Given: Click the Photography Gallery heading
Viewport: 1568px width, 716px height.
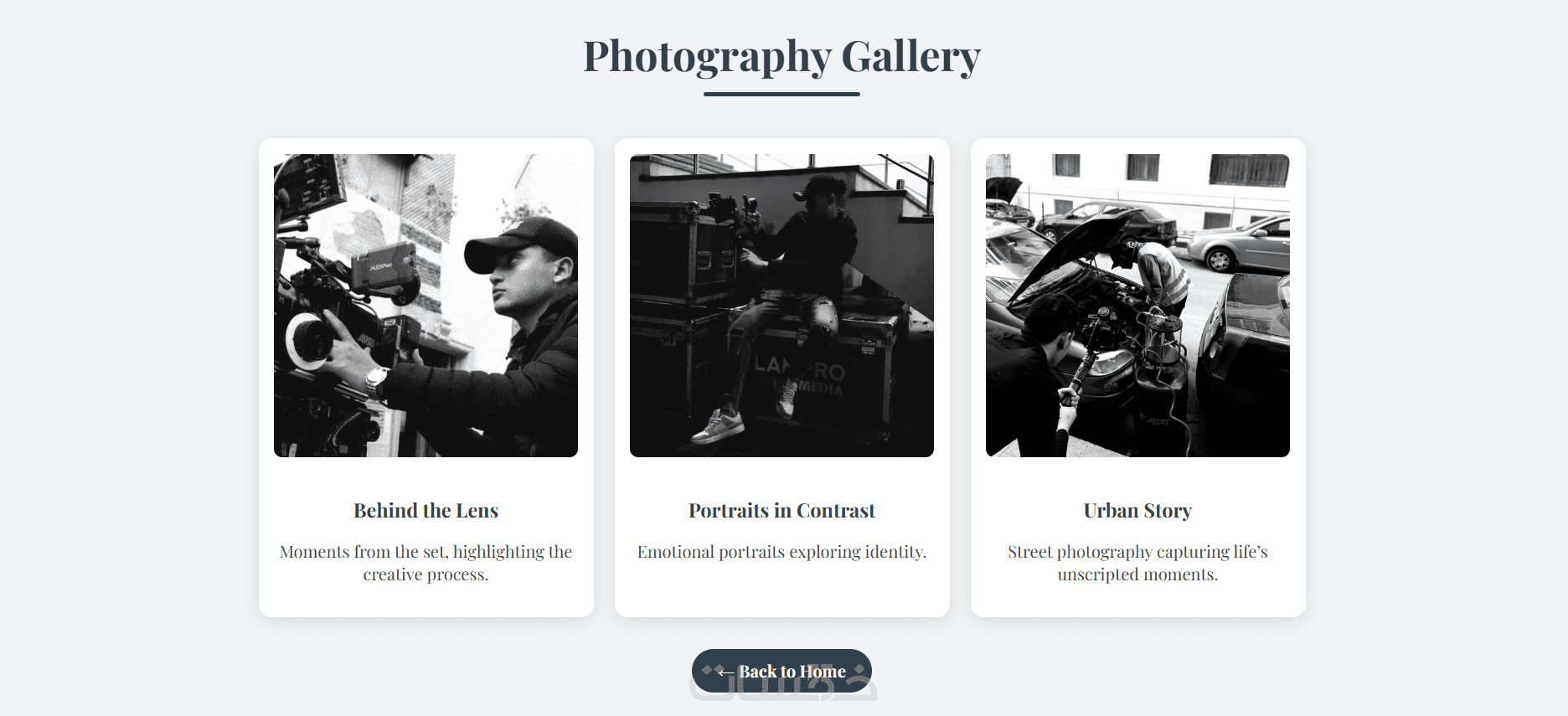Looking at the screenshot, I should pos(781,56).
